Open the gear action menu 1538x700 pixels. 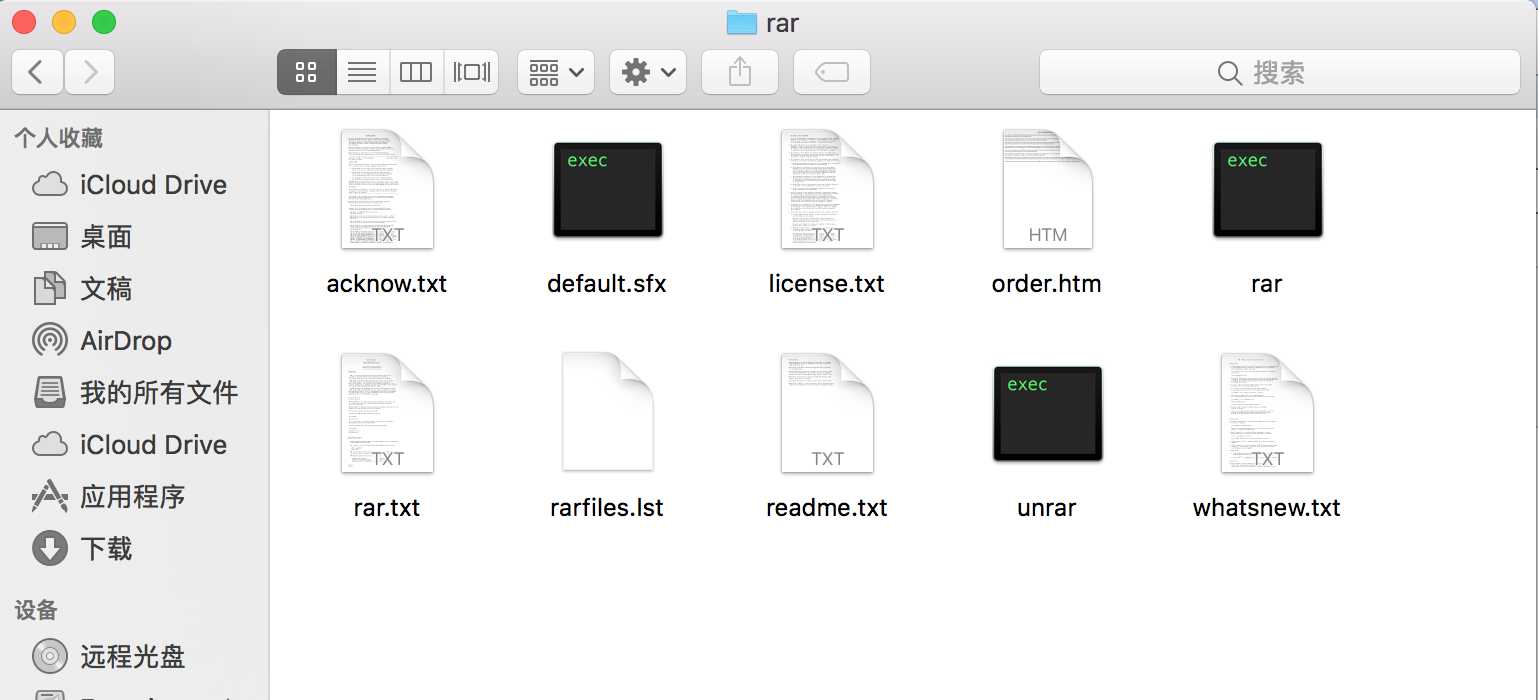(x=648, y=72)
